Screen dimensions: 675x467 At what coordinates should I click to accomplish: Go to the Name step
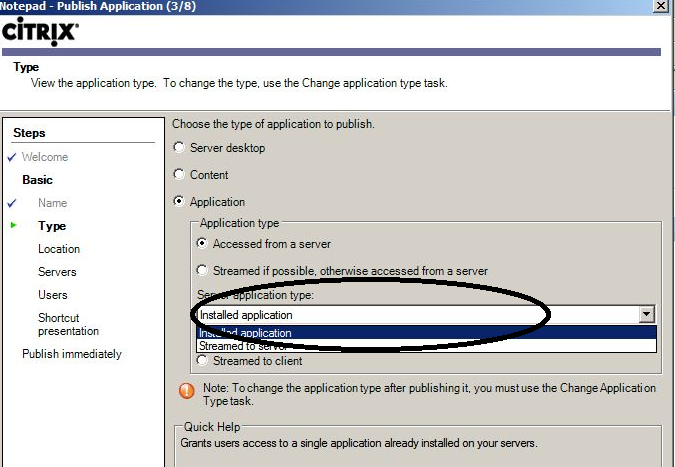coord(53,203)
